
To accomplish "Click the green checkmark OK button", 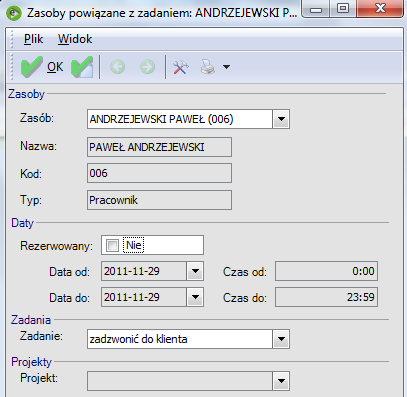I will (x=42, y=67).
